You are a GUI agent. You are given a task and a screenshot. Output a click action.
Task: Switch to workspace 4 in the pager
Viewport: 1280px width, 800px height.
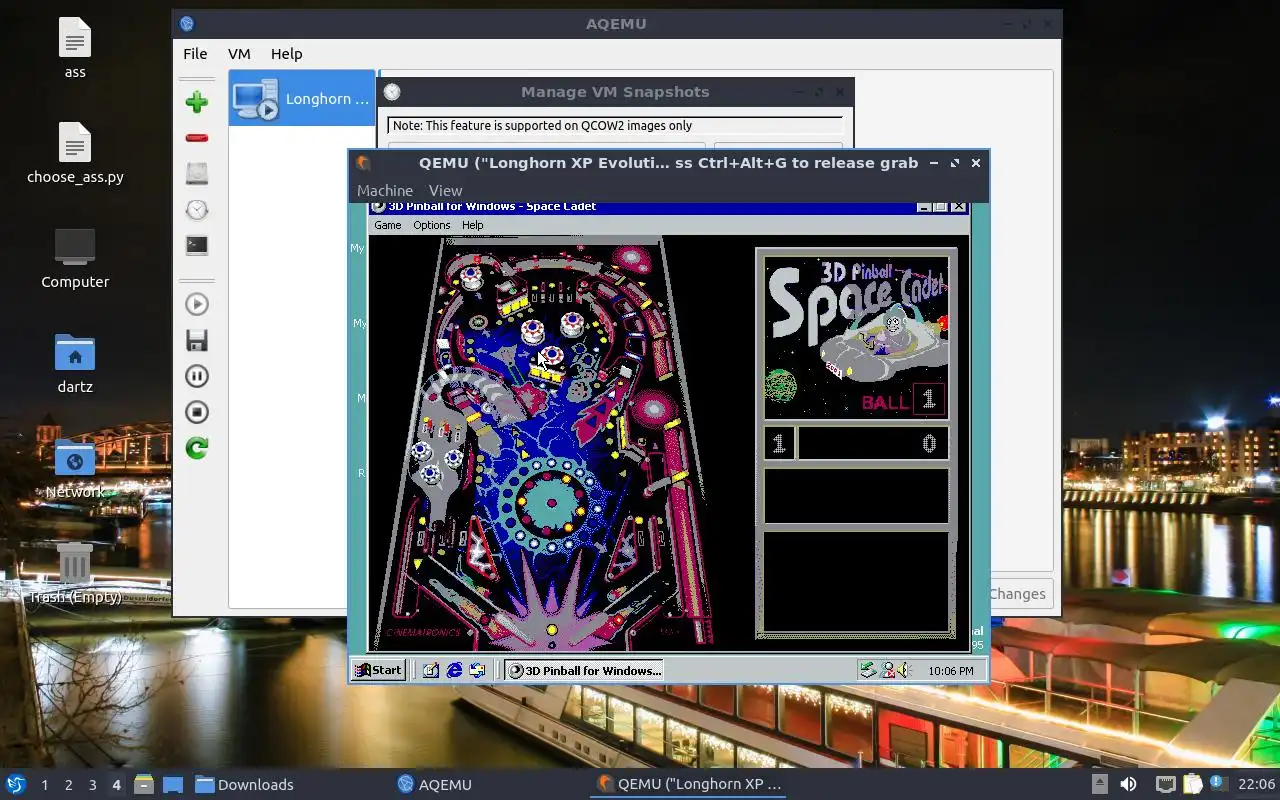click(x=116, y=785)
